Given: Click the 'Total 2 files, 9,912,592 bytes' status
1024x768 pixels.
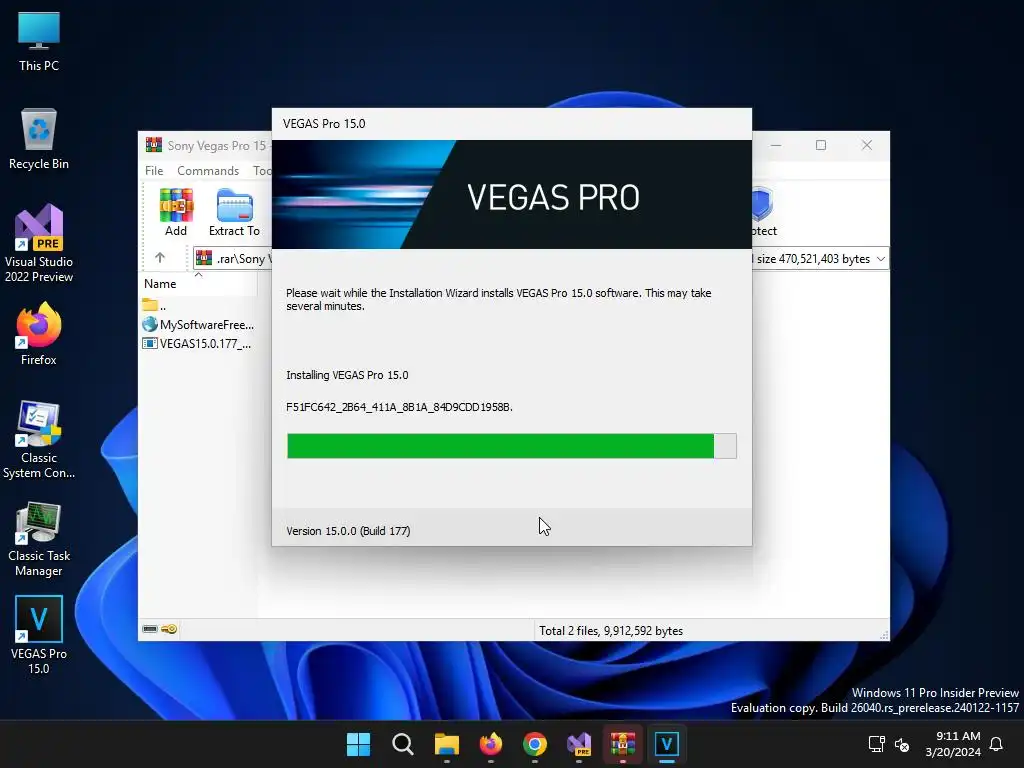Looking at the screenshot, I should [x=611, y=631].
